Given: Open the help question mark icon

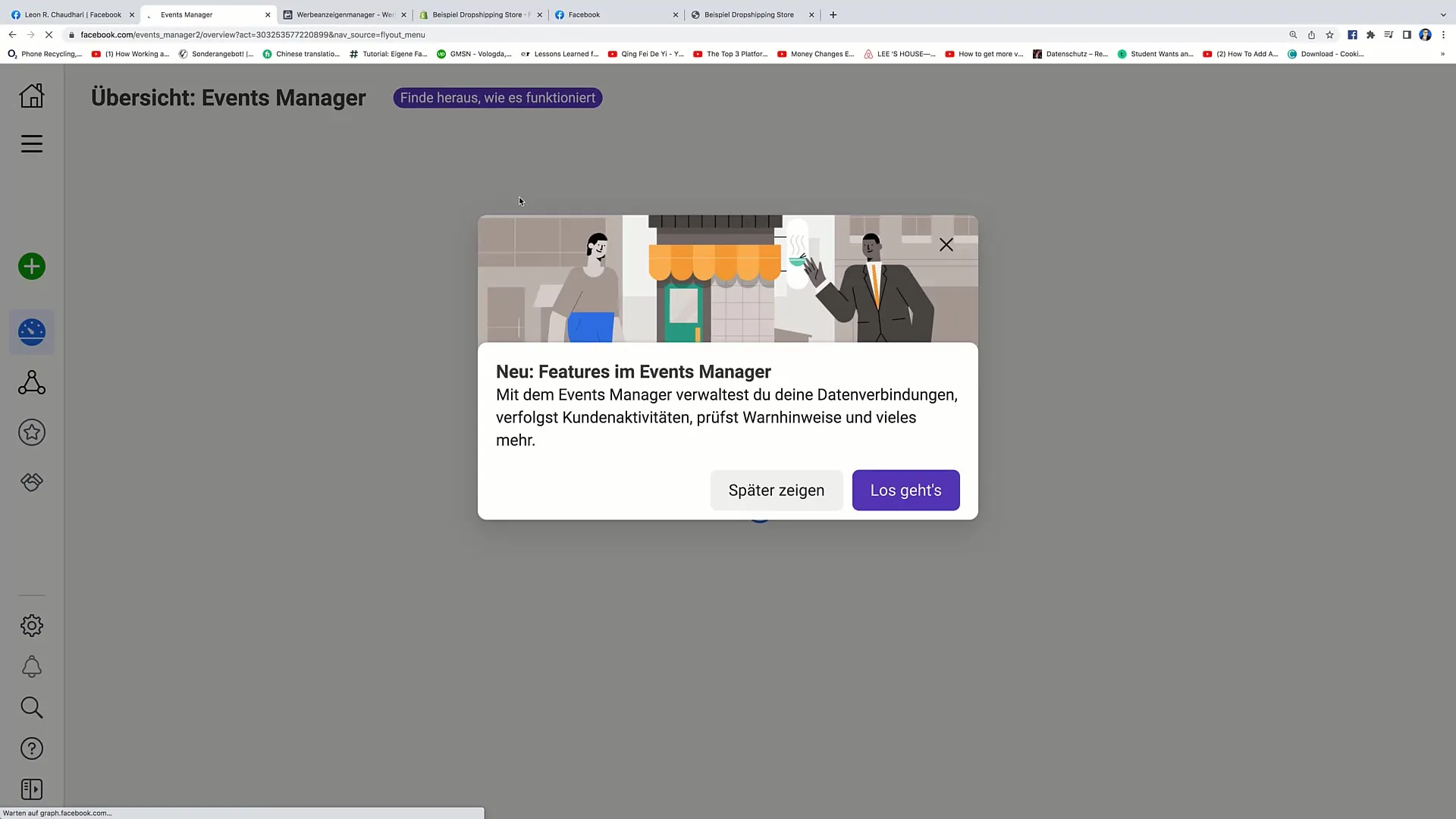Looking at the screenshot, I should [32, 748].
